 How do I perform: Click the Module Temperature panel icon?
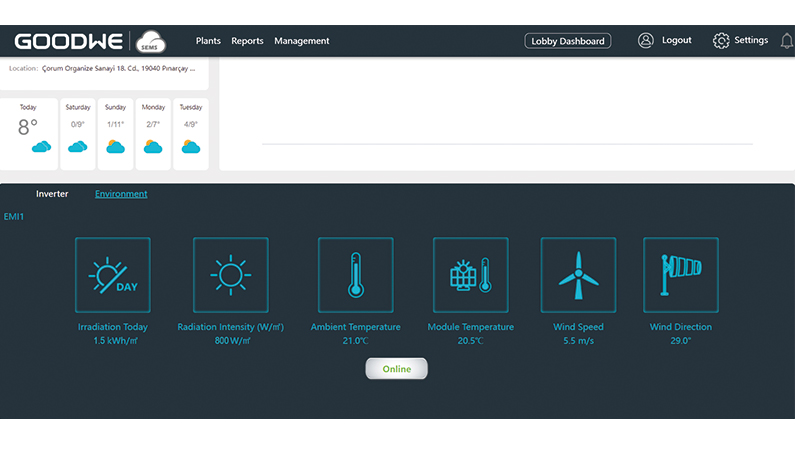471,275
